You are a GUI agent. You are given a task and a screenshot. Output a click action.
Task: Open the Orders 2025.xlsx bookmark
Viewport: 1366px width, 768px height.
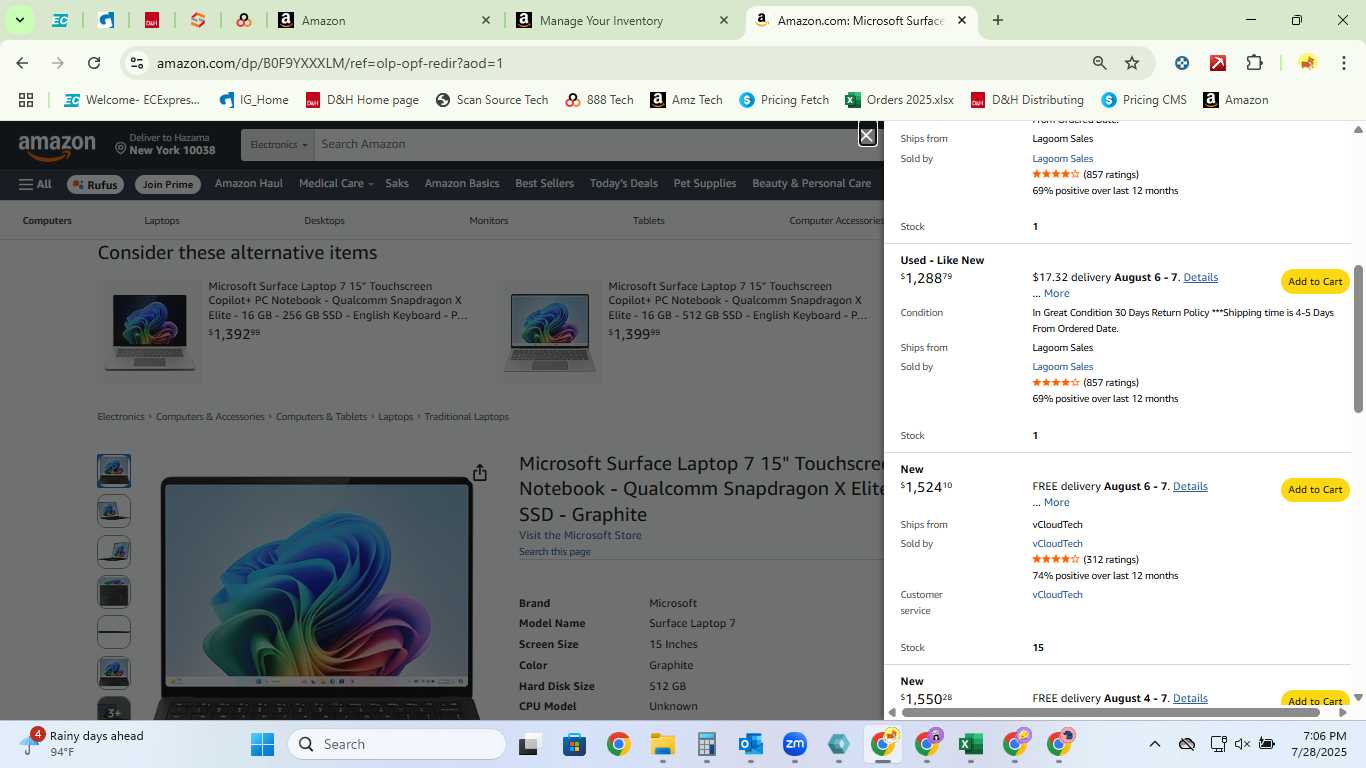899,100
